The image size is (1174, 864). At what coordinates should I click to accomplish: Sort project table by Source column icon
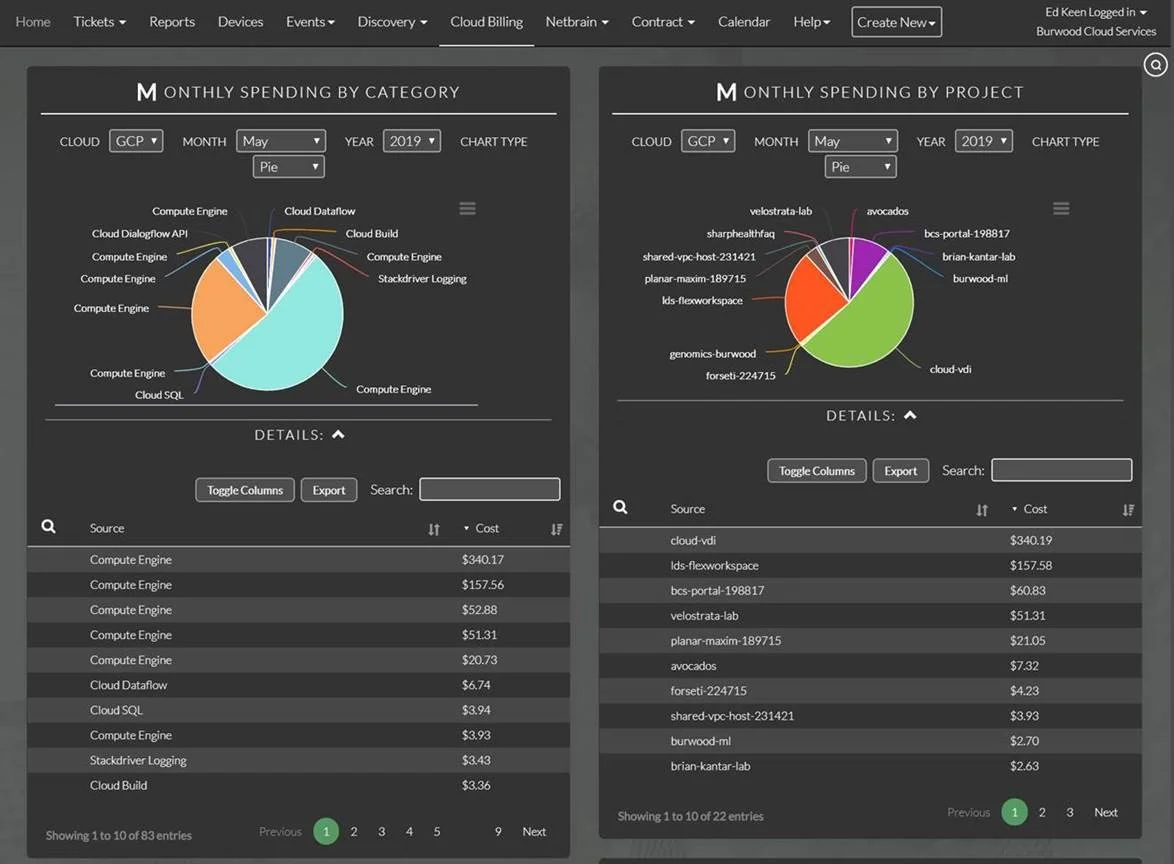pos(982,509)
